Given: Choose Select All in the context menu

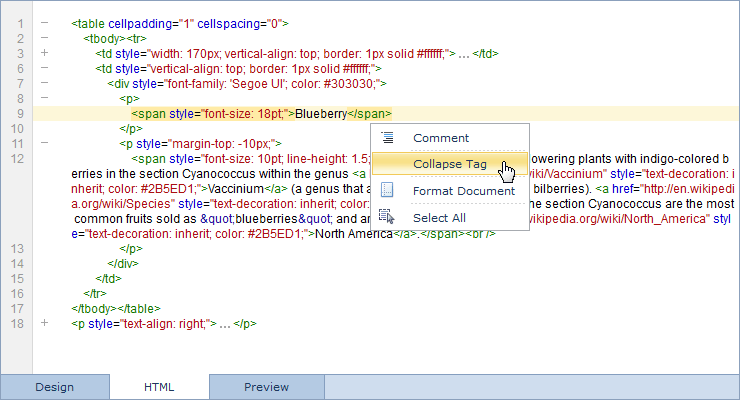Looking at the screenshot, I should (x=438, y=218).
